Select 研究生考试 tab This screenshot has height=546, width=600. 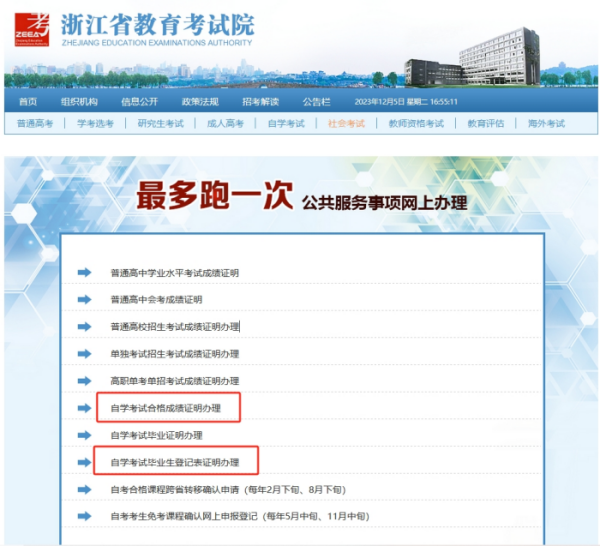161,124
